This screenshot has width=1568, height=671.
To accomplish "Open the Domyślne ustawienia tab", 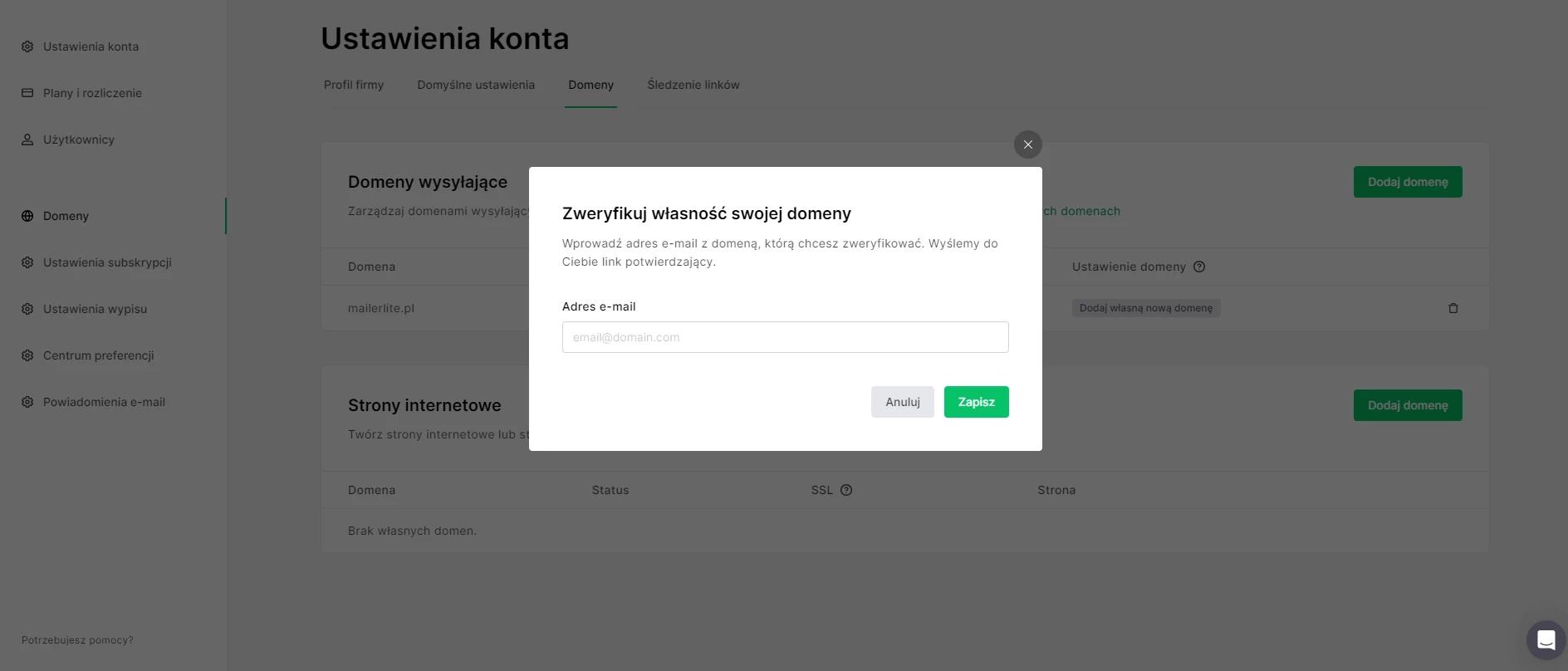I will 476,85.
